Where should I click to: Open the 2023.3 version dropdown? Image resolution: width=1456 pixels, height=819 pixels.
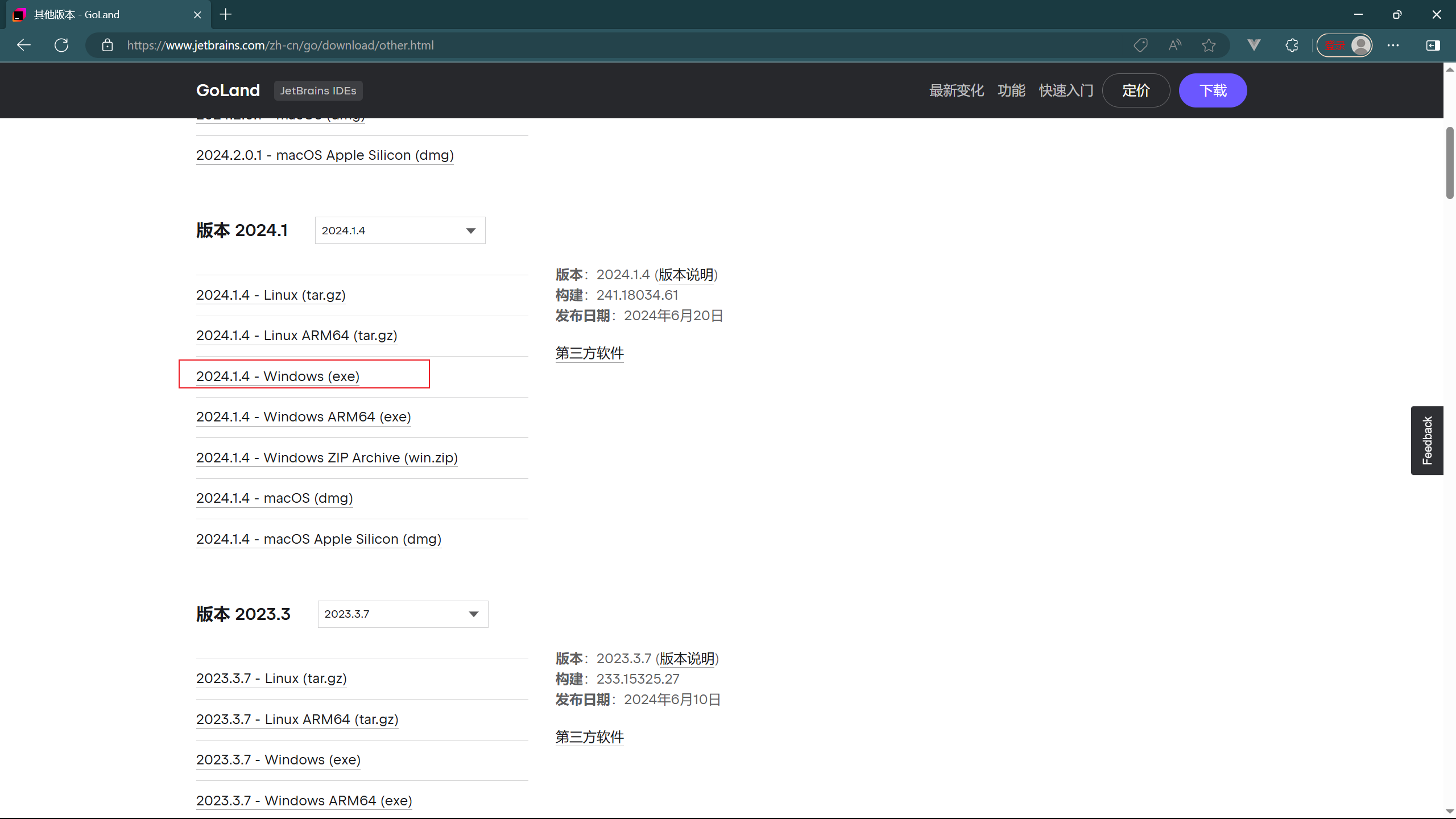(x=403, y=614)
